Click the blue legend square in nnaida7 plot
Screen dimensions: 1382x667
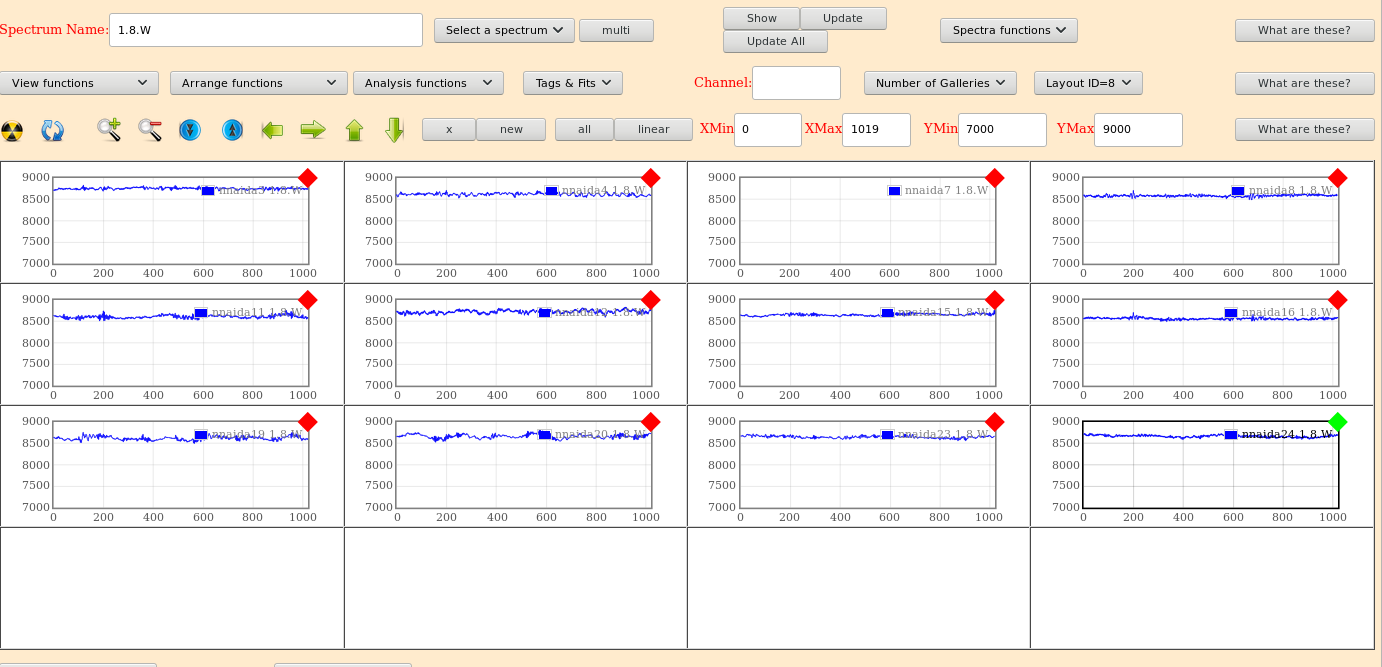coord(894,190)
